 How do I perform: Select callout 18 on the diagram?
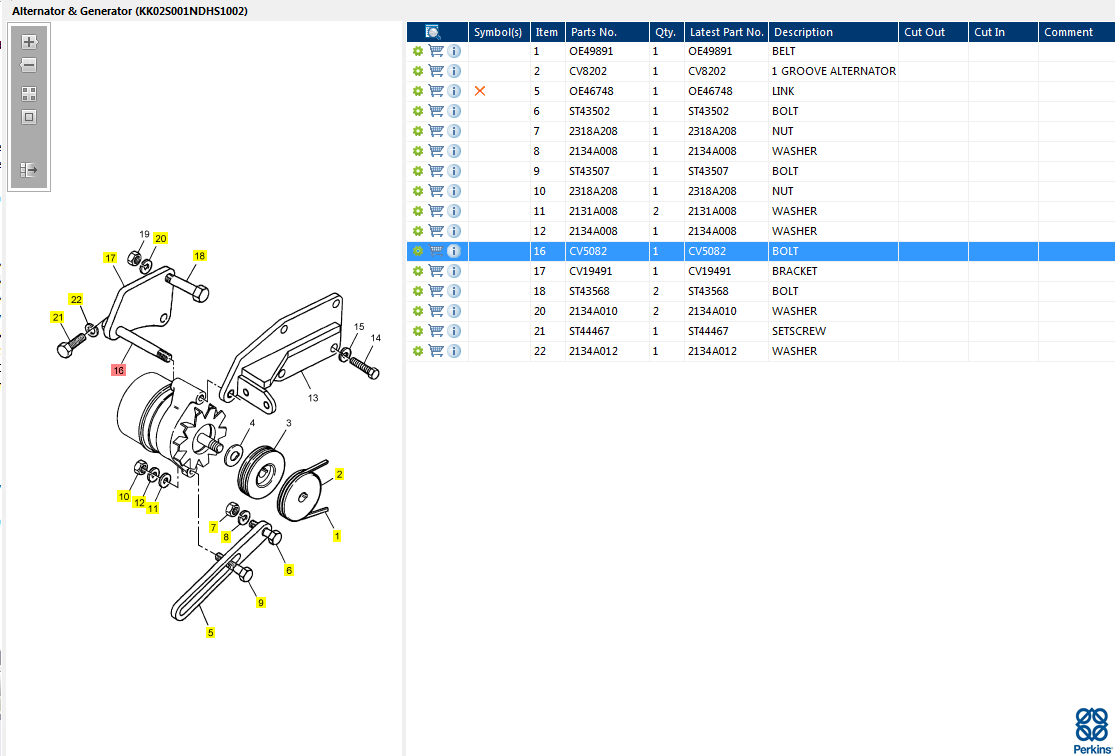click(x=200, y=256)
